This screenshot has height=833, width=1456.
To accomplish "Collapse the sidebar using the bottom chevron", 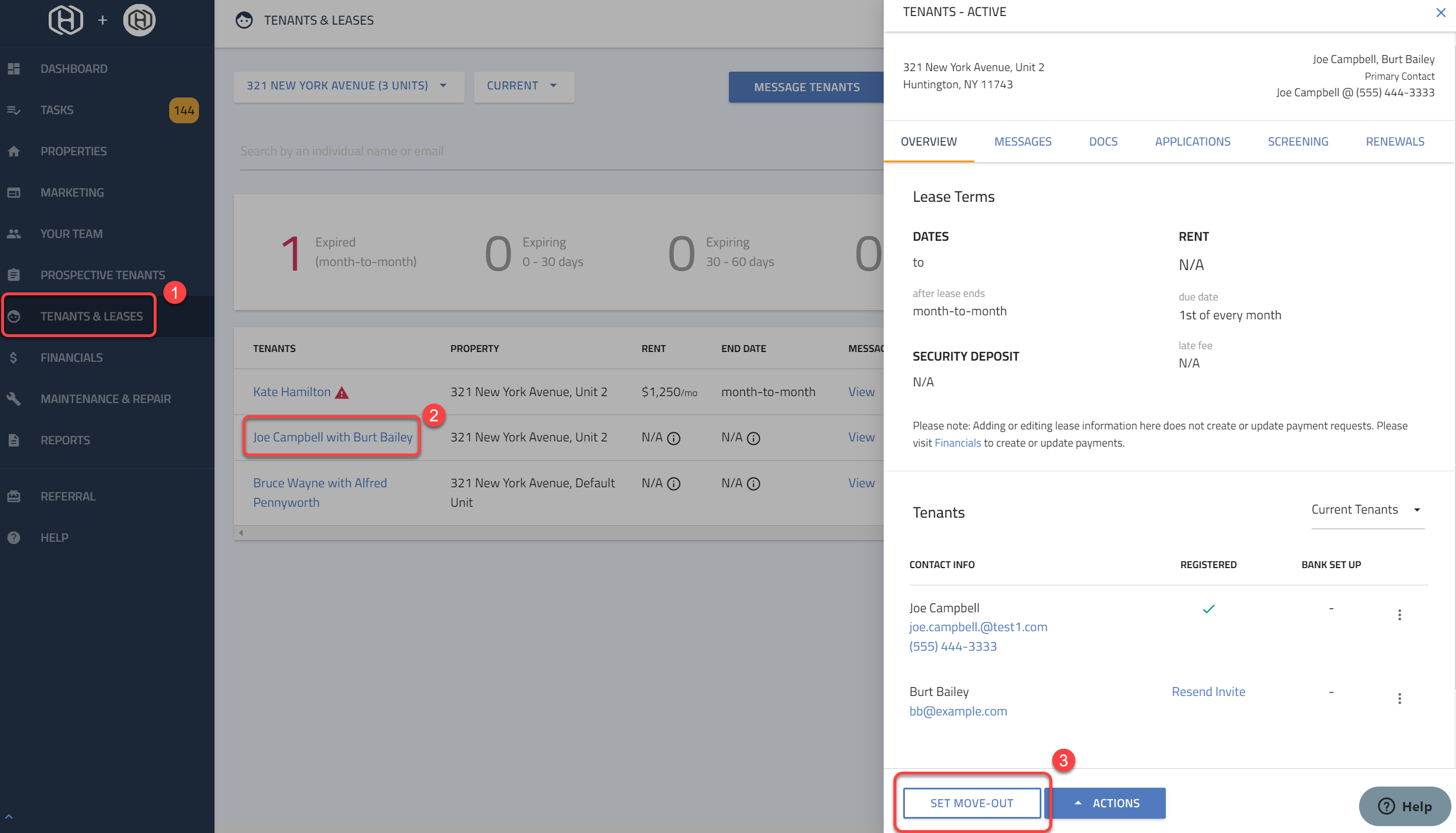I will coord(9,816).
